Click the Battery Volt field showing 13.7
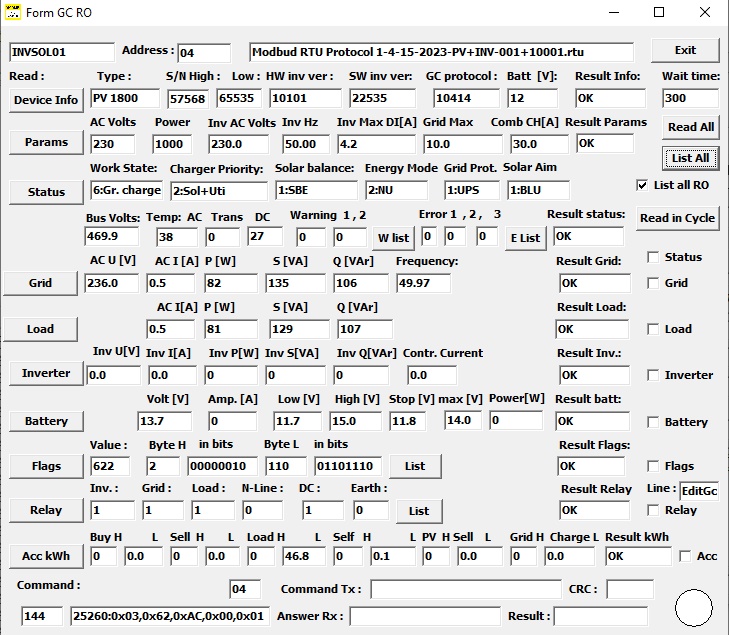The height and width of the screenshot is (635, 729). click(165, 421)
